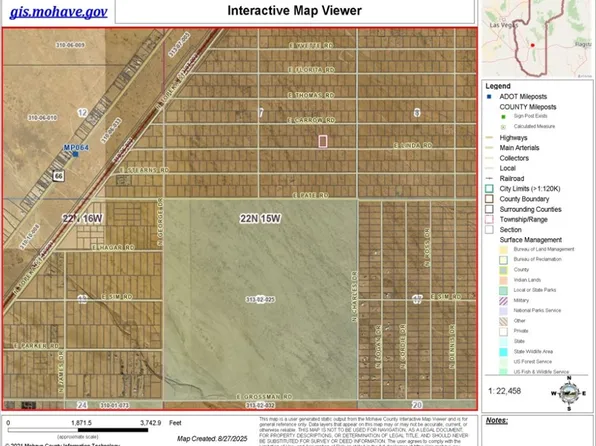Click the pink highlighted parcel outline
The width and height of the screenshot is (596, 446).
click(323, 141)
